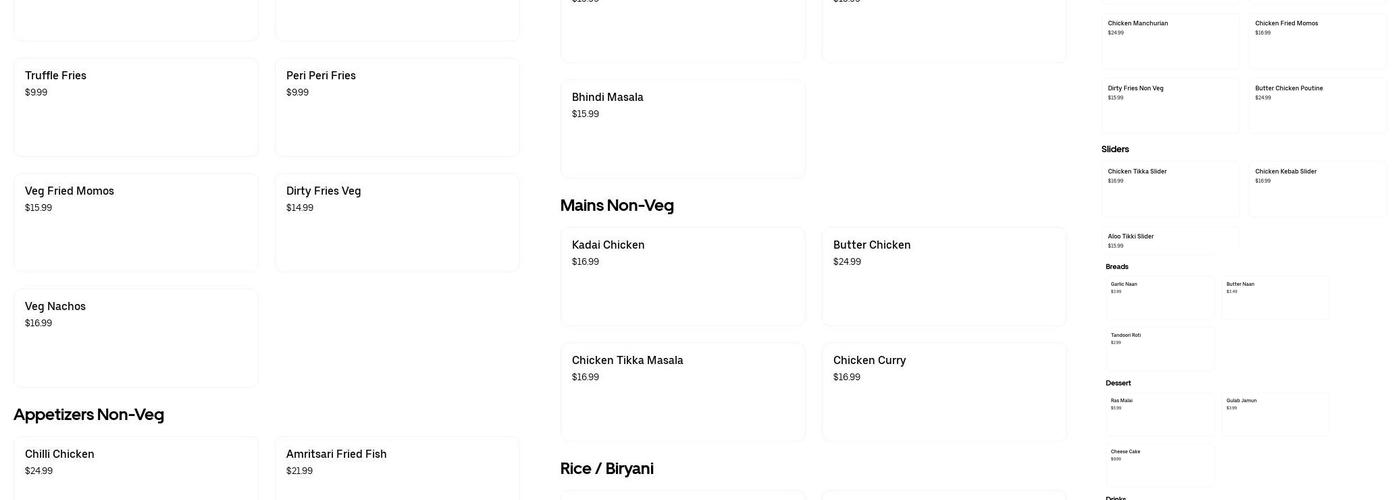Image resolution: width=1400 pixels, height=500 pixels.
Task: Select the Aloo Tikki Slider item
Action: [1171, 240]
